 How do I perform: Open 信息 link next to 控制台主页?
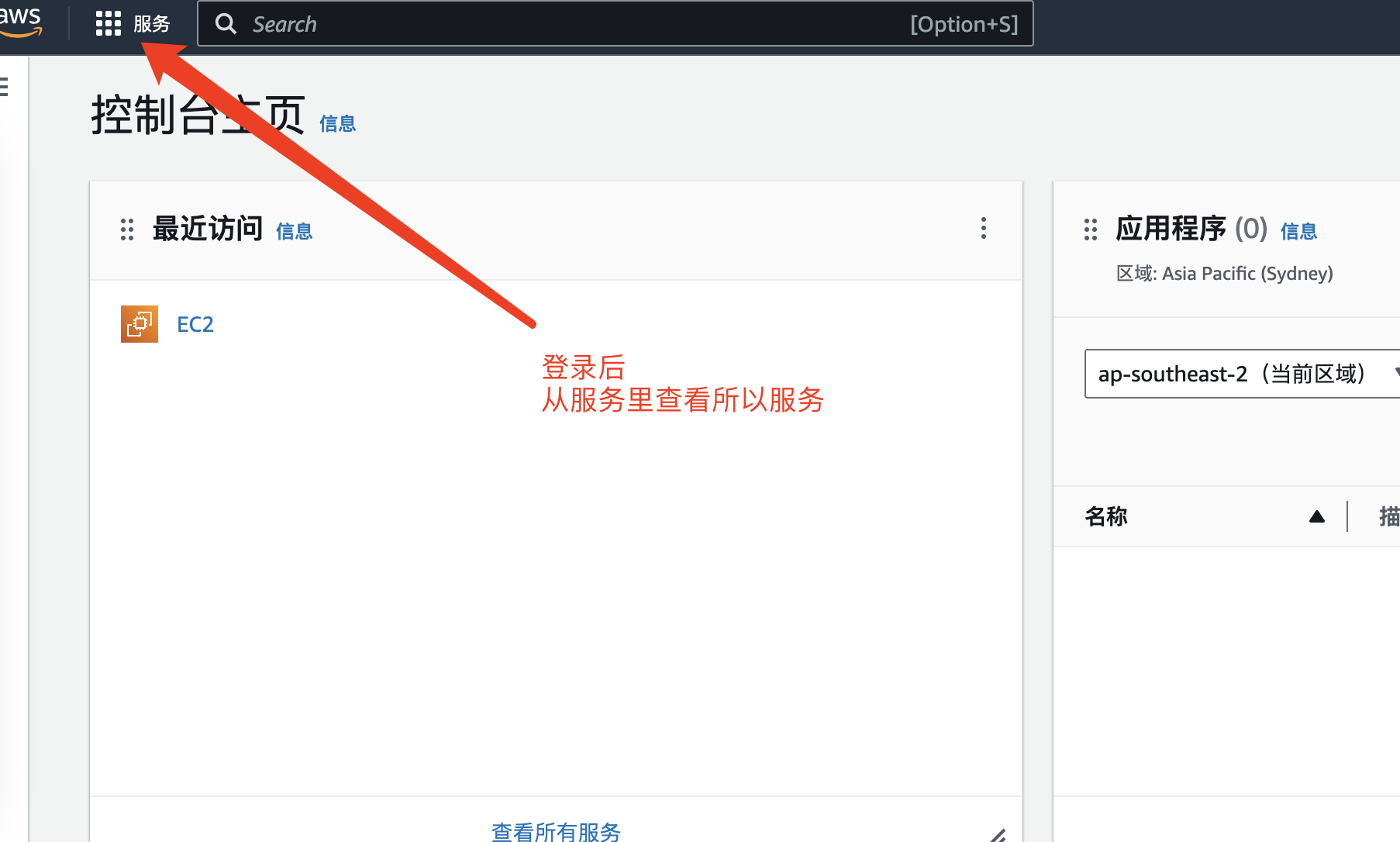pos(337,123)
